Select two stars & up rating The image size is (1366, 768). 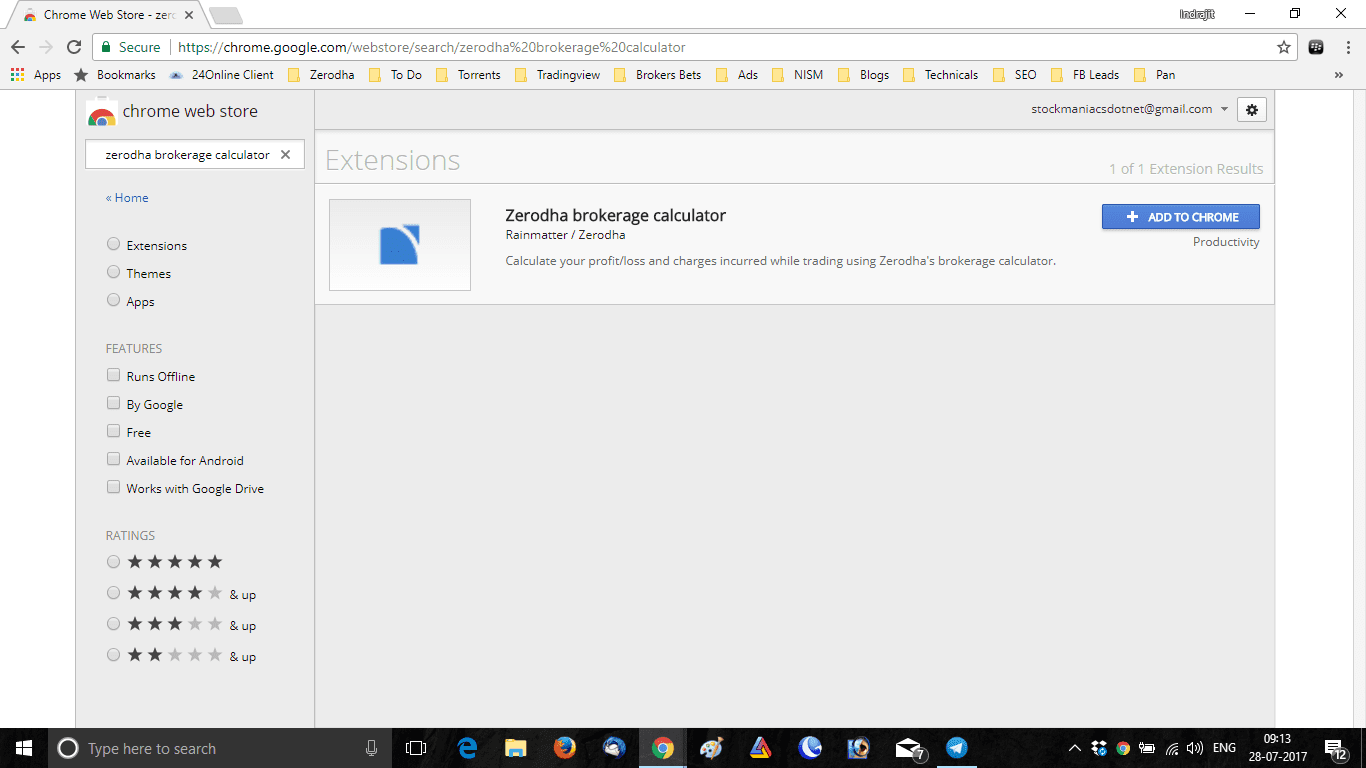[x=113, y=655]
